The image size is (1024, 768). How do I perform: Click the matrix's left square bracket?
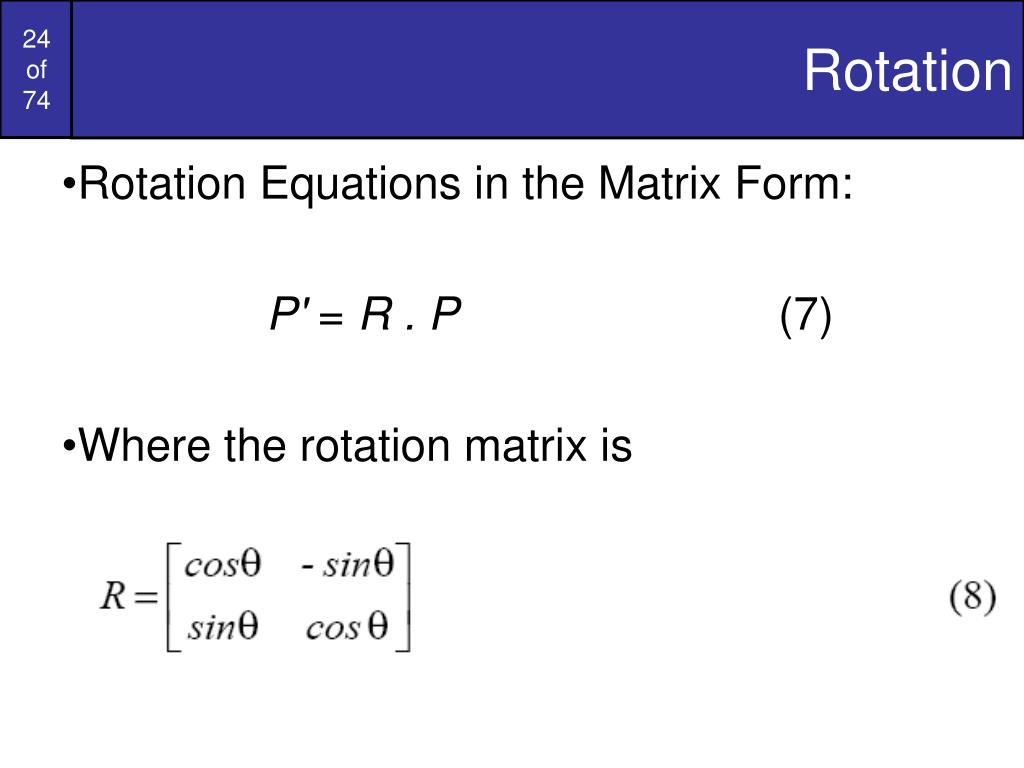click(173, 597)
